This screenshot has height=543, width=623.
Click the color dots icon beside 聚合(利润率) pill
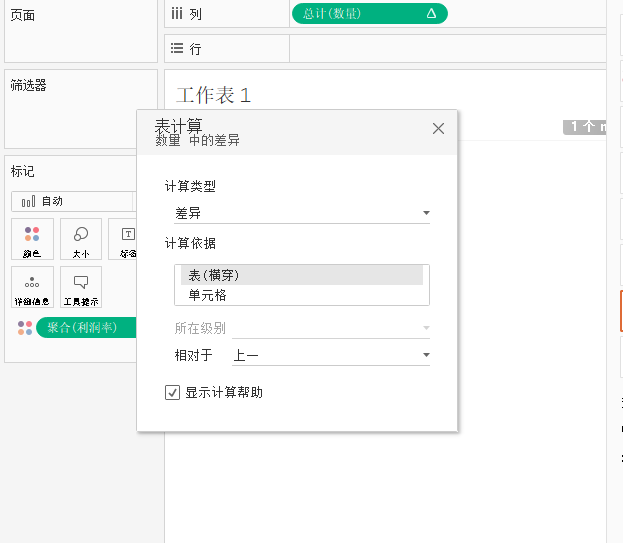click(x=25, y=328)
